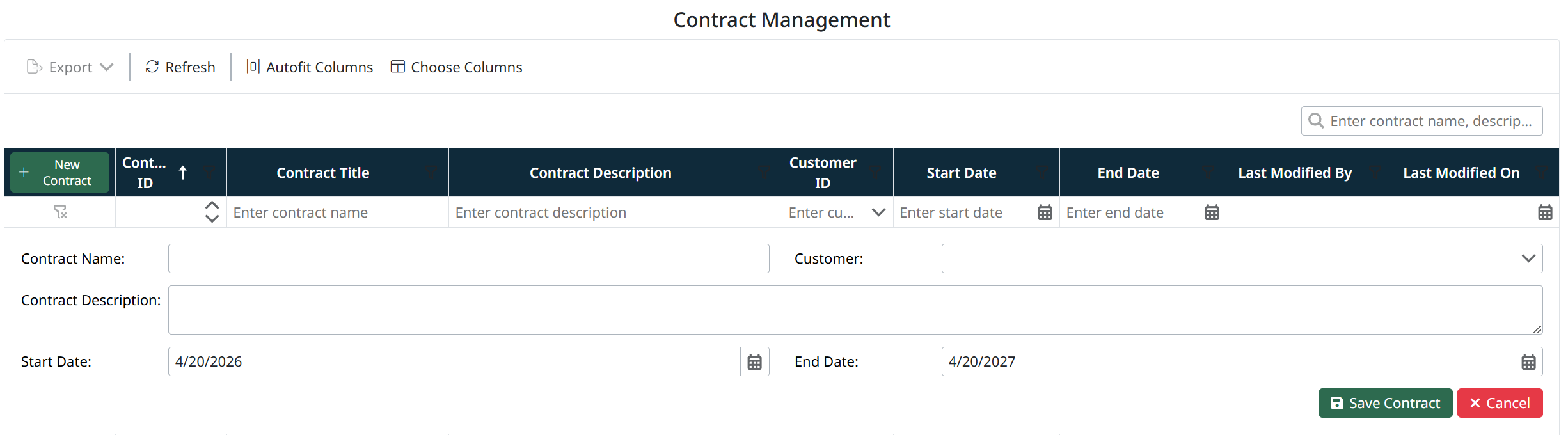Open calendar in Start Date filter cell

1045,212
